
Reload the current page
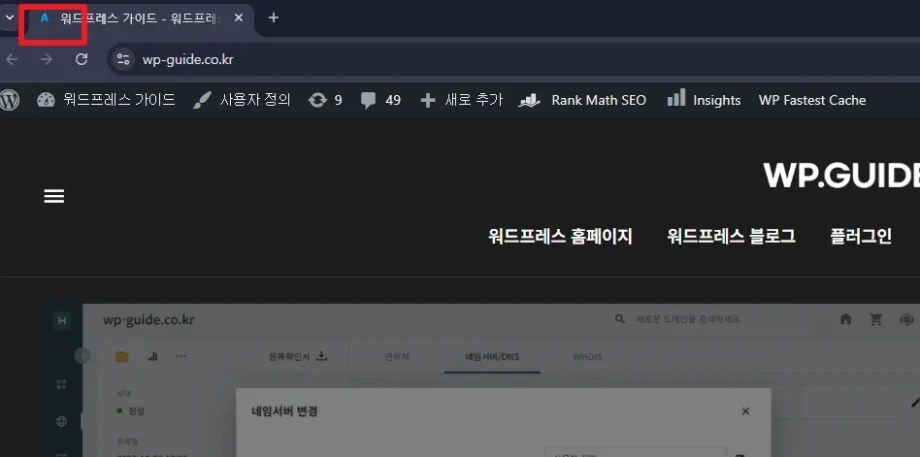point(82,59)
